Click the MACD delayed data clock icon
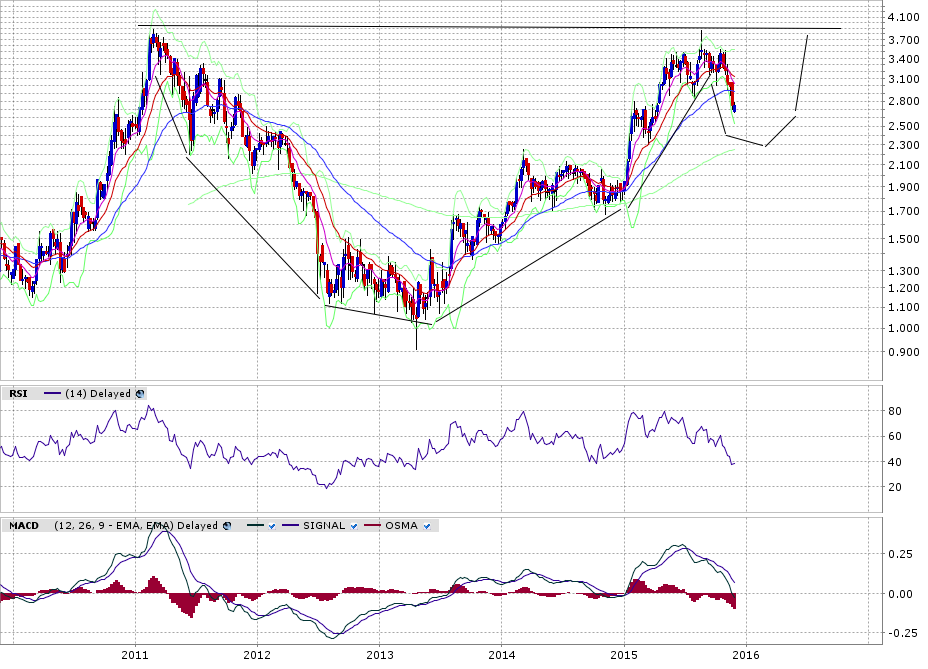 [227, 525]
